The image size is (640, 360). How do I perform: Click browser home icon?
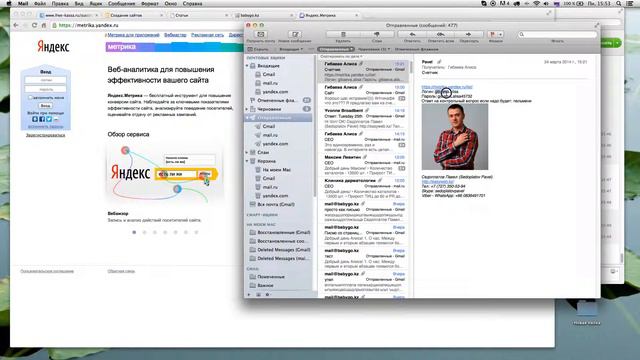(x=44, y=25)
